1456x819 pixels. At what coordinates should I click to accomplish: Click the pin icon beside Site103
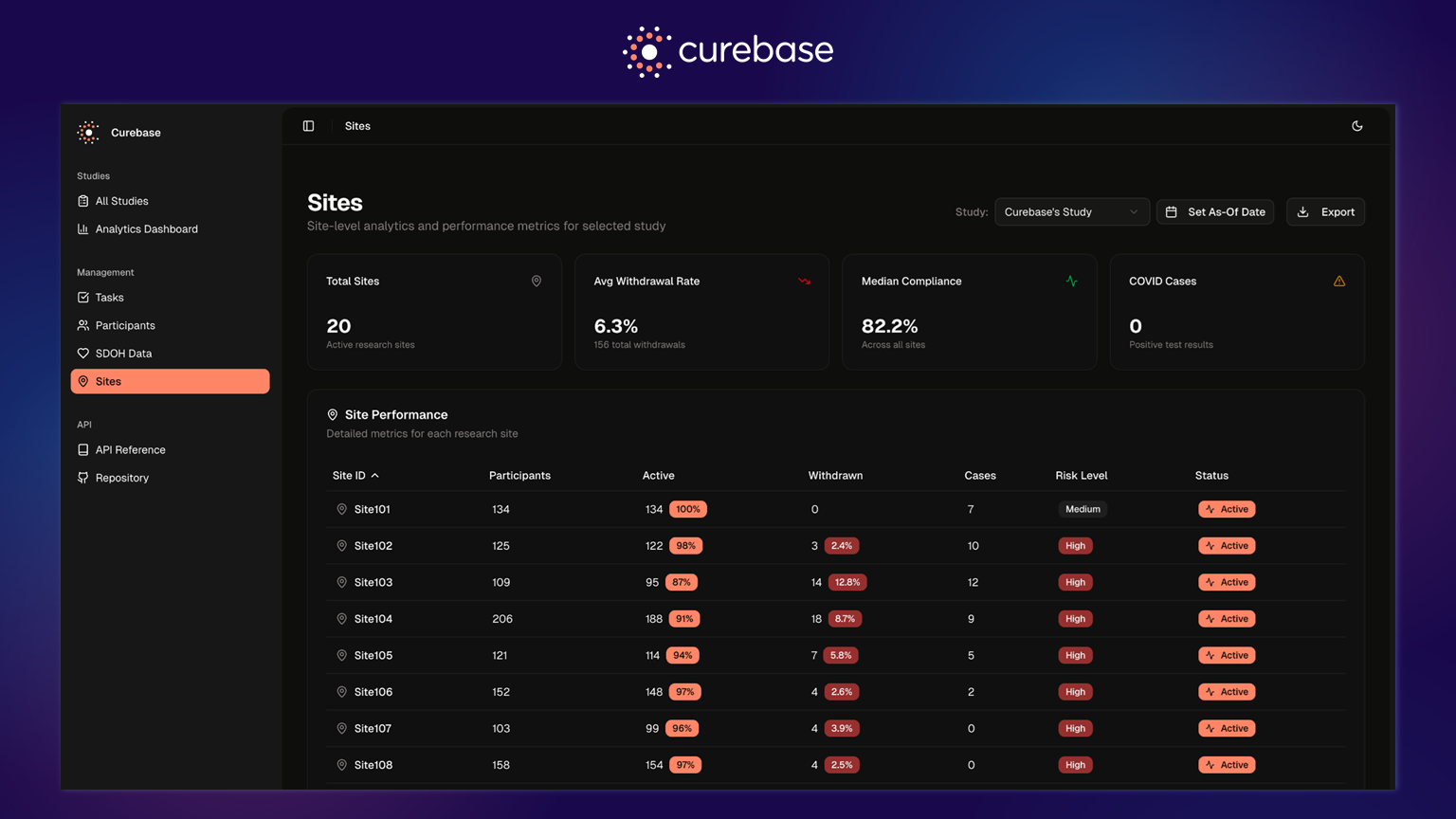(x=341, y=582)
